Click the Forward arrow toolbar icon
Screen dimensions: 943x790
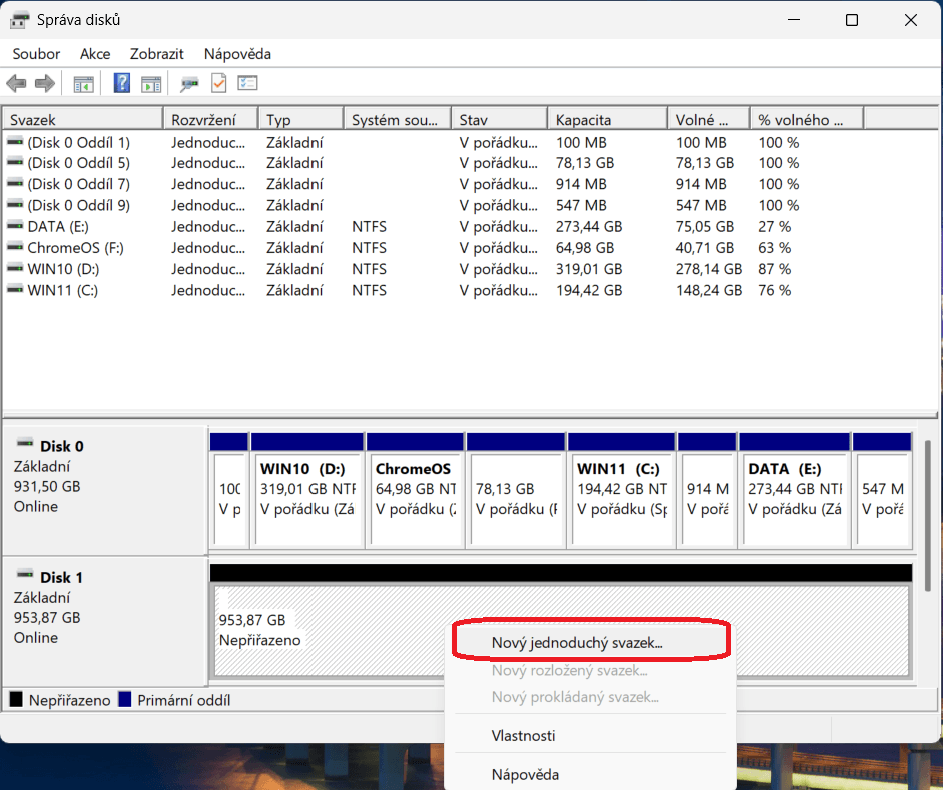point(44,84)
